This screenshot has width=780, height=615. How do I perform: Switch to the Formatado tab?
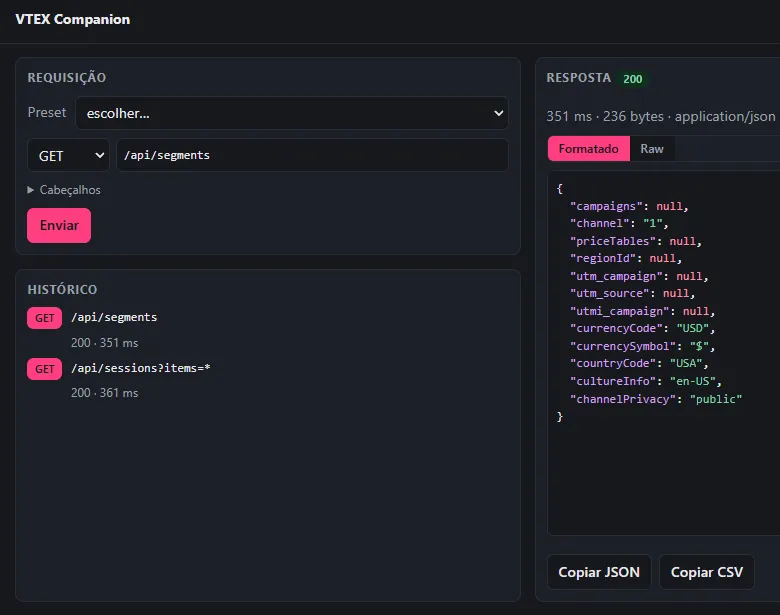click(588, 149)
